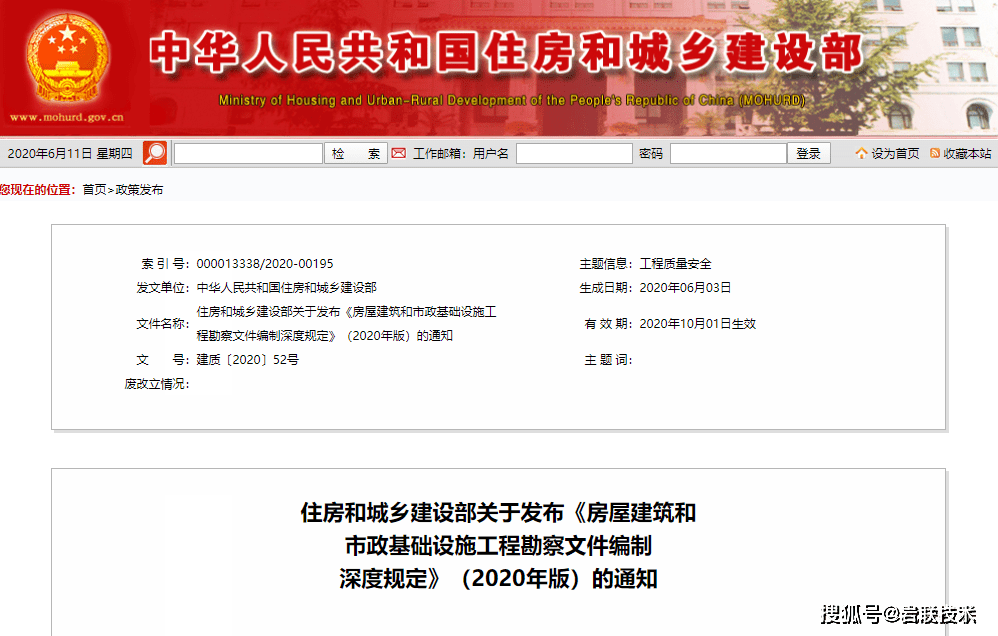Click the 废改立情况 label

[157, 384]
